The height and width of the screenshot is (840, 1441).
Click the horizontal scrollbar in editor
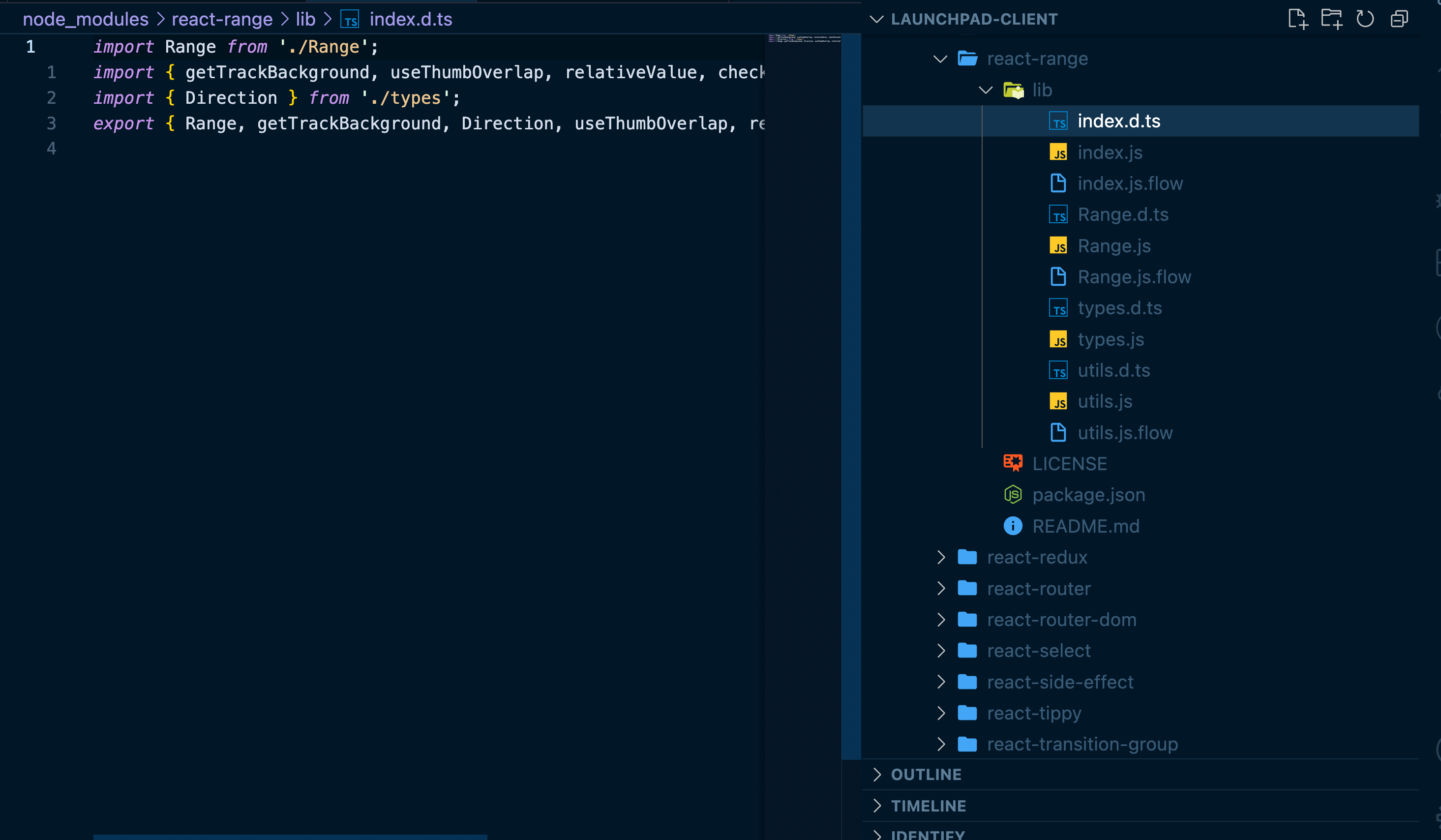click(x=290, y=837)
